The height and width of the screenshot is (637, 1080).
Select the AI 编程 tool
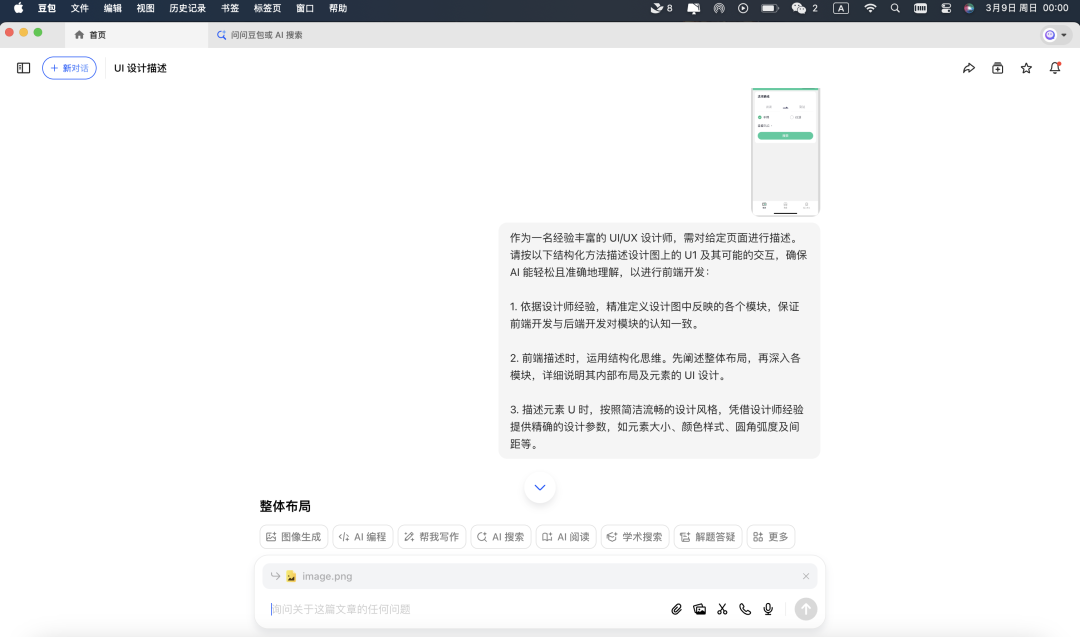tap(362, 536)
